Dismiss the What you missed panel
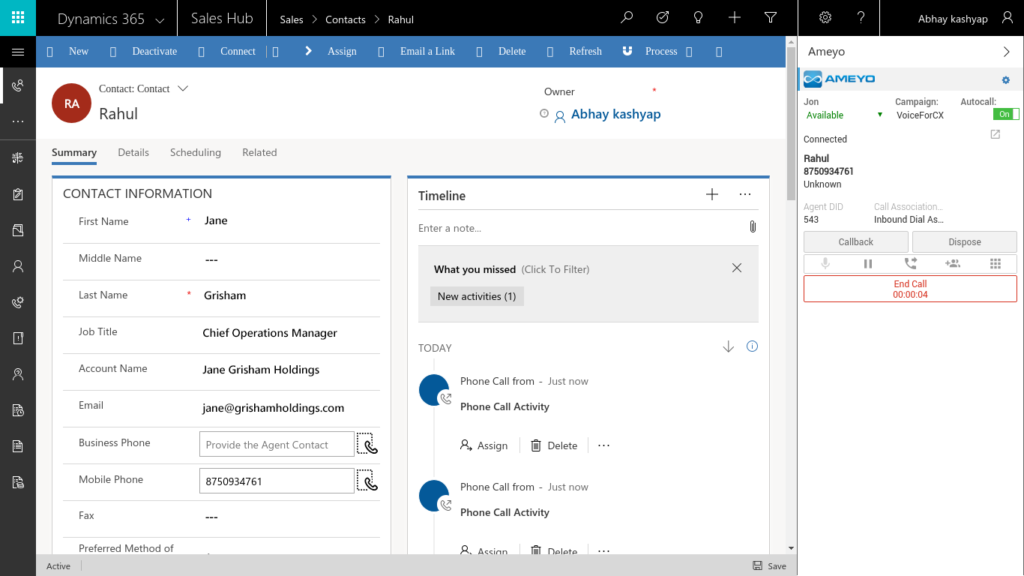 (737, 268)
